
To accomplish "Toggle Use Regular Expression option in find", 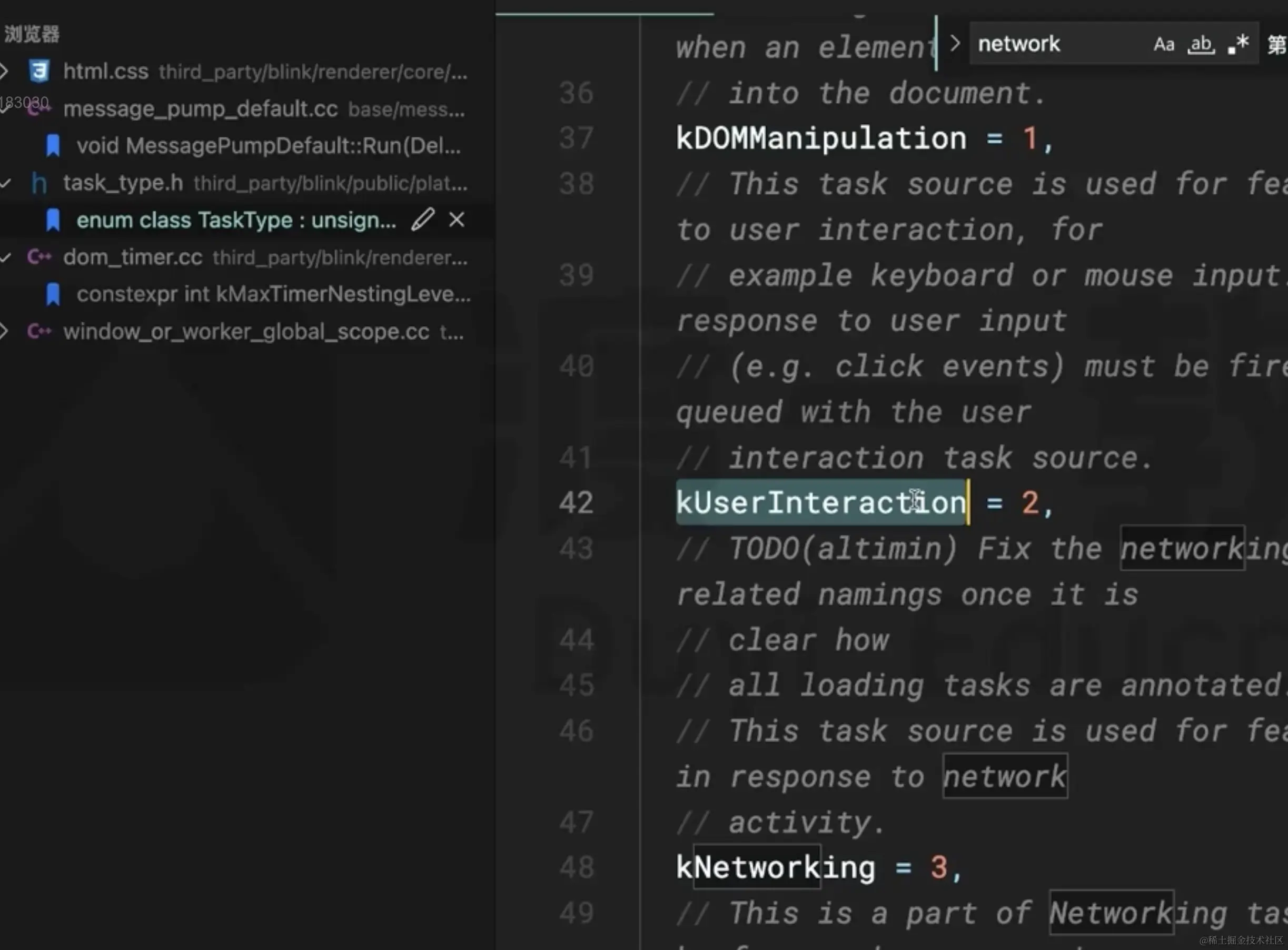I will click(1238, 44).
